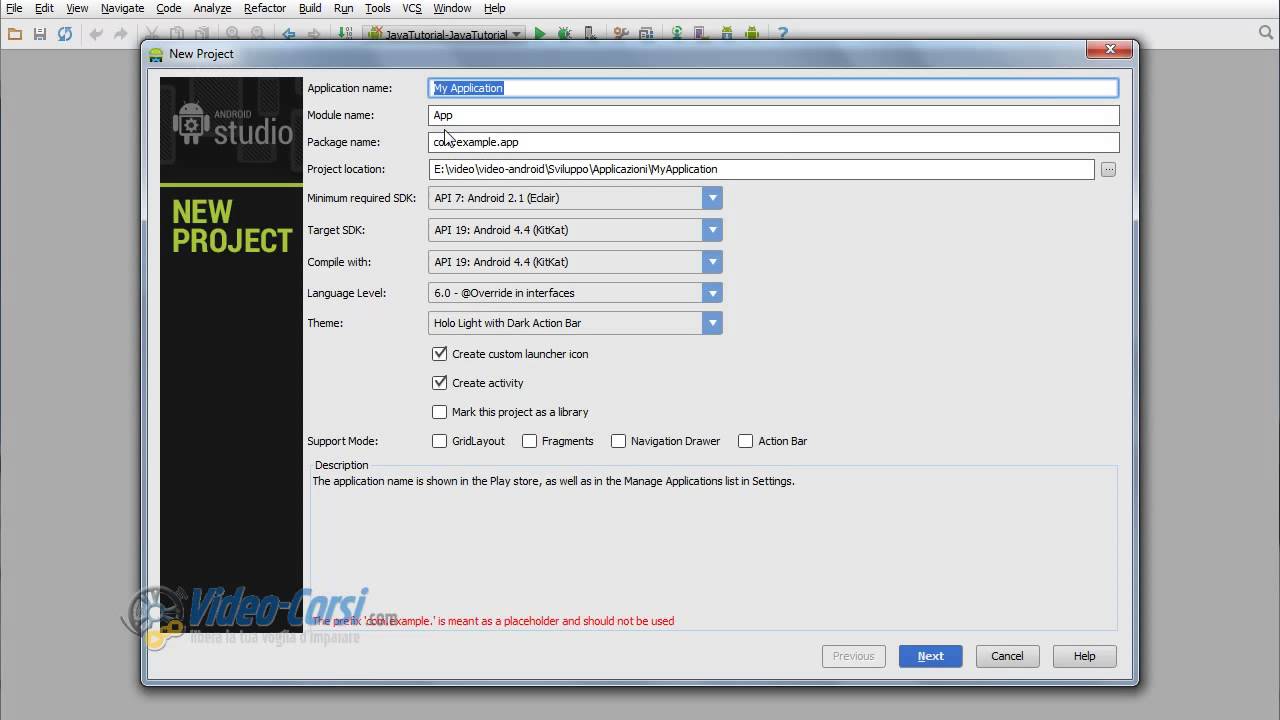The height and width of the screenshot is (720, 1280).
Task: Click the Next button
Action: tap(931, 656)
